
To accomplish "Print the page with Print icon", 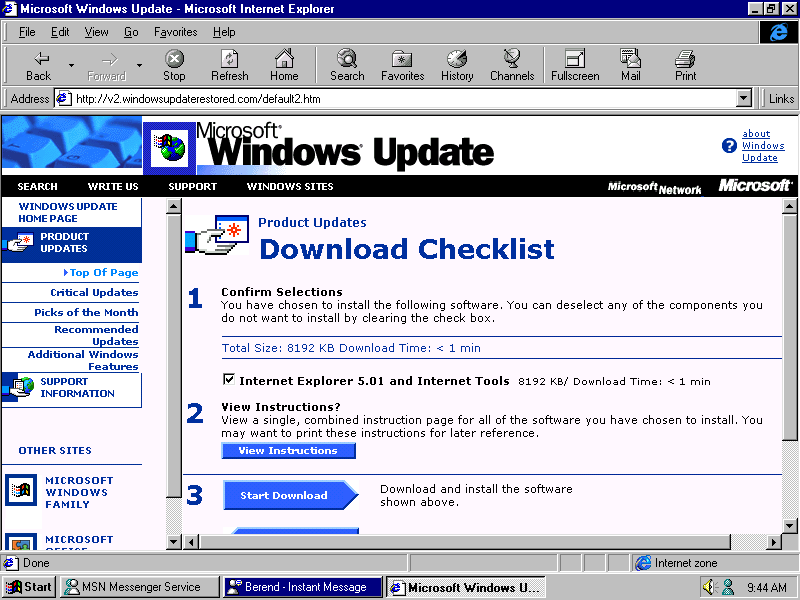I will coord(685,65).
